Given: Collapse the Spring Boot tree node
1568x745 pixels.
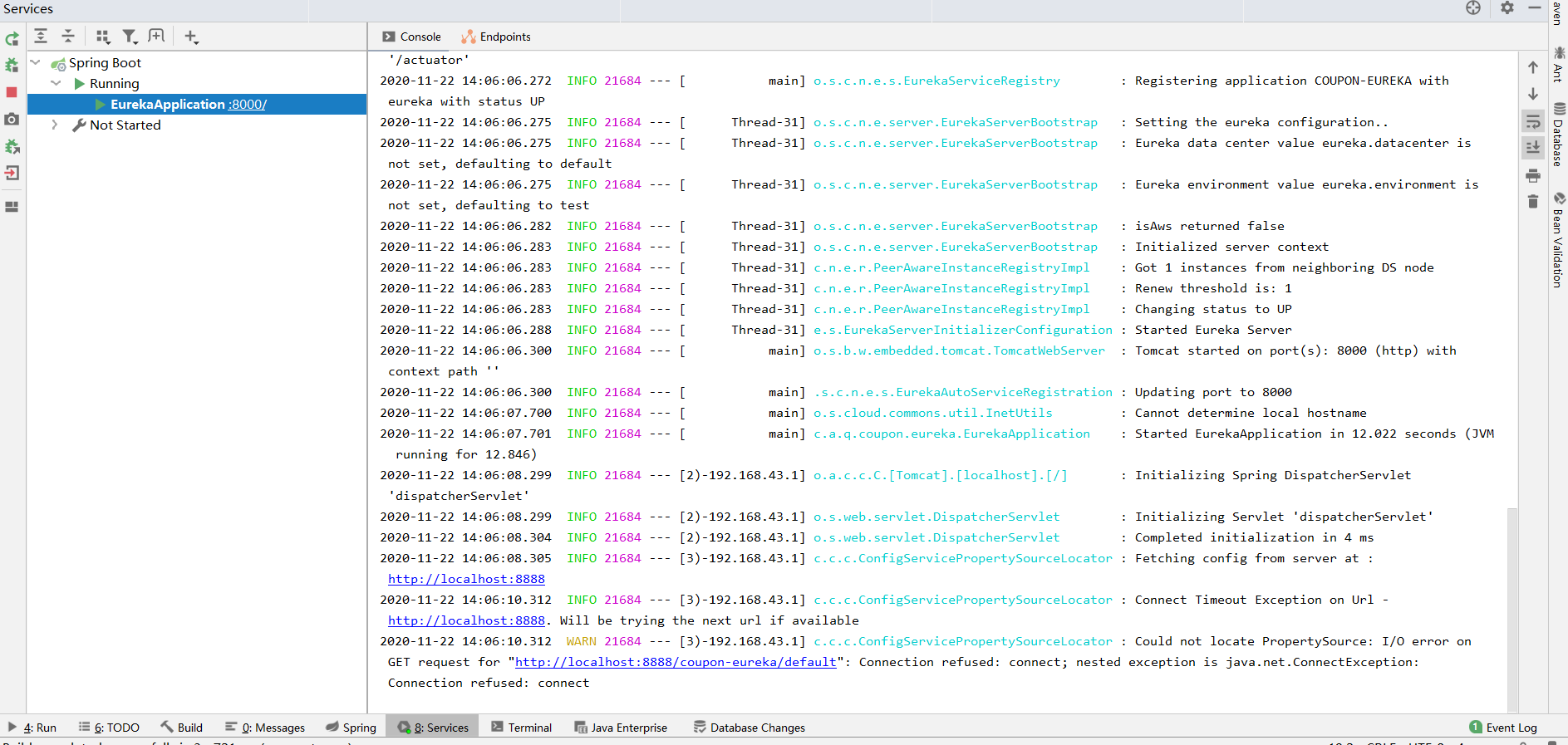Looking at the screenshot, I should pyautogui.click(x=36, y=62).
